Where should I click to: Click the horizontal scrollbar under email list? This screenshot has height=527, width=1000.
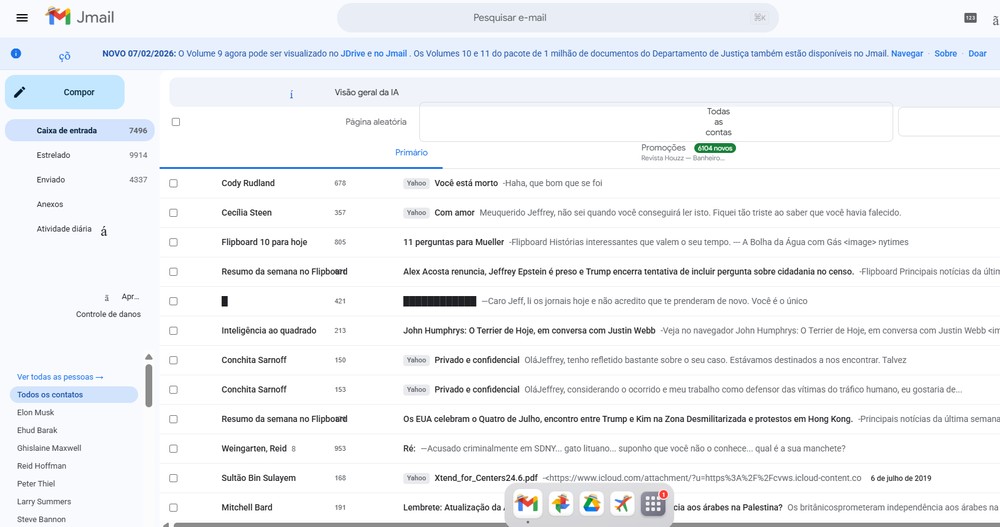tap(587, 524)
